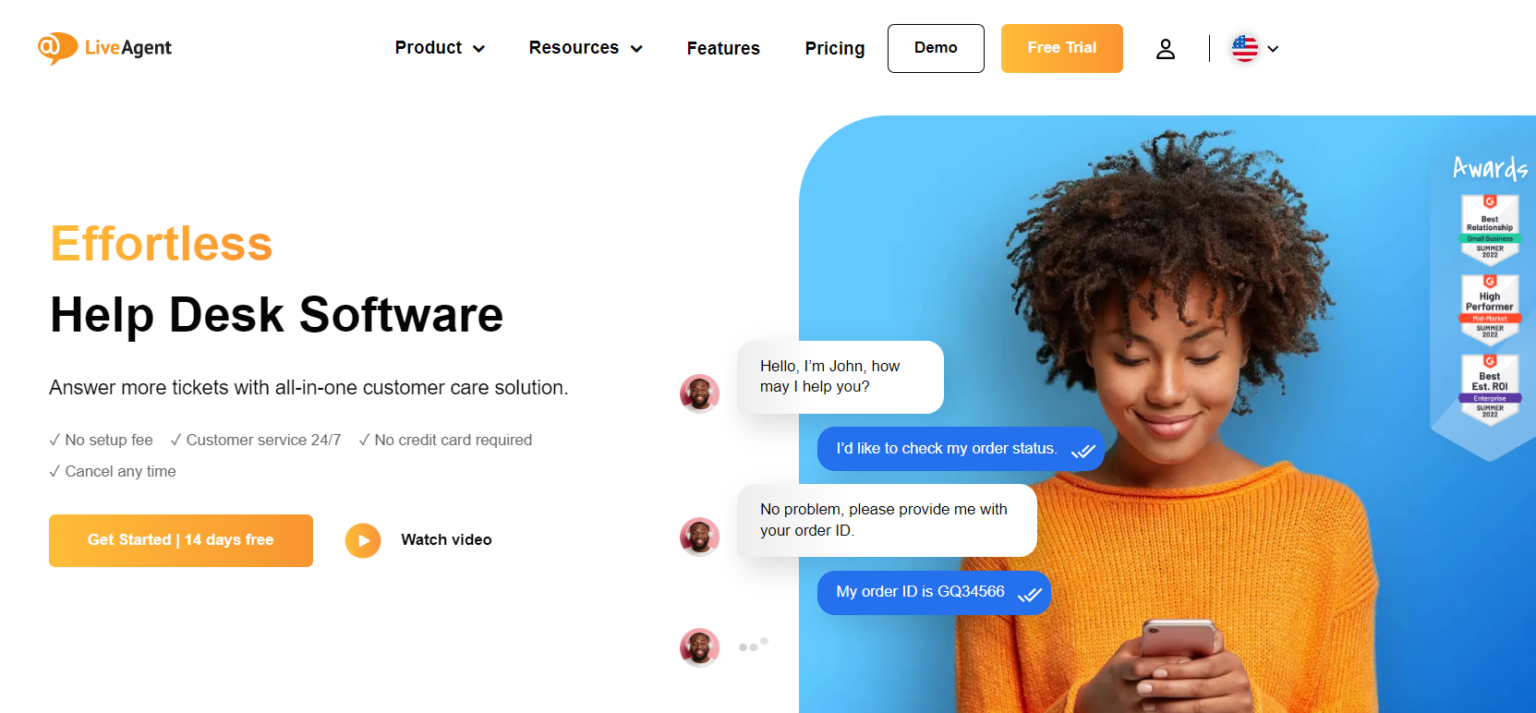The height and width of the screenshot is (713, 1536).
Task: Click Get Started 14 days free
Action: (x=181, y=540)
